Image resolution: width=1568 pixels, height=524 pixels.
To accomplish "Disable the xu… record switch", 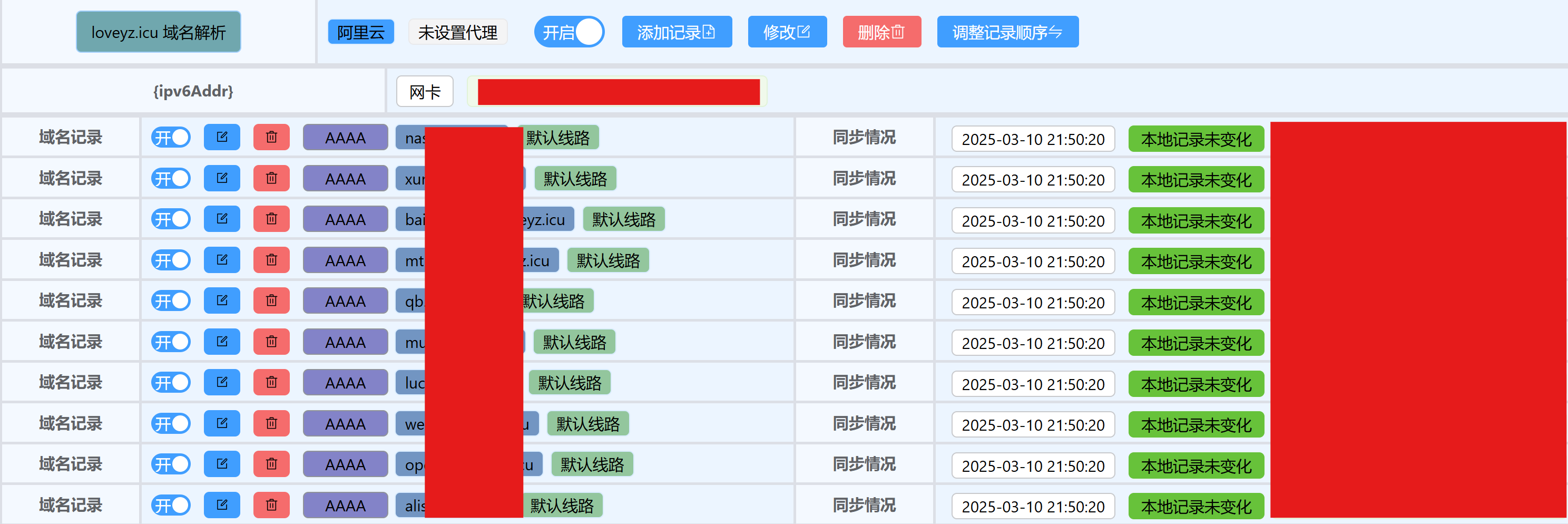I will (171, 179).
